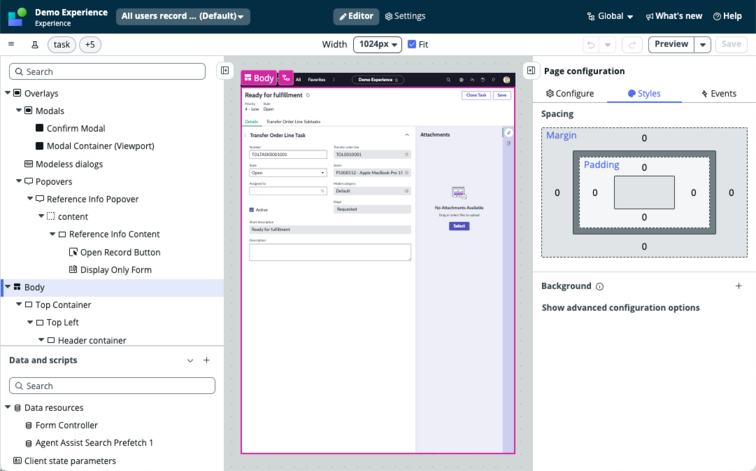Click the attachment upload illustration in preview
Viewport: 756px width, 471px height.
click(459, 193)
